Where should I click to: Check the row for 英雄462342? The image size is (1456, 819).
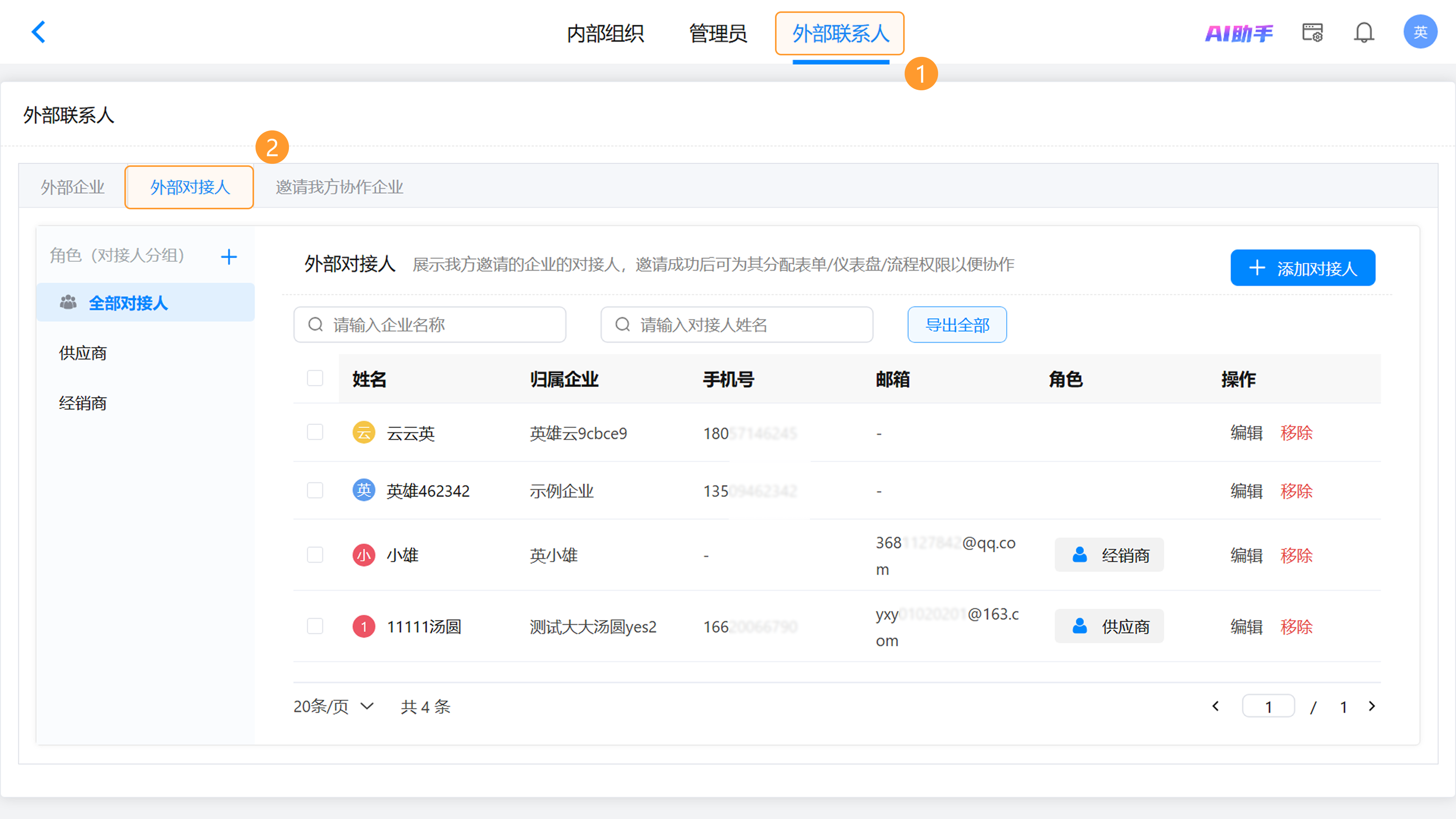click(315, 490)
